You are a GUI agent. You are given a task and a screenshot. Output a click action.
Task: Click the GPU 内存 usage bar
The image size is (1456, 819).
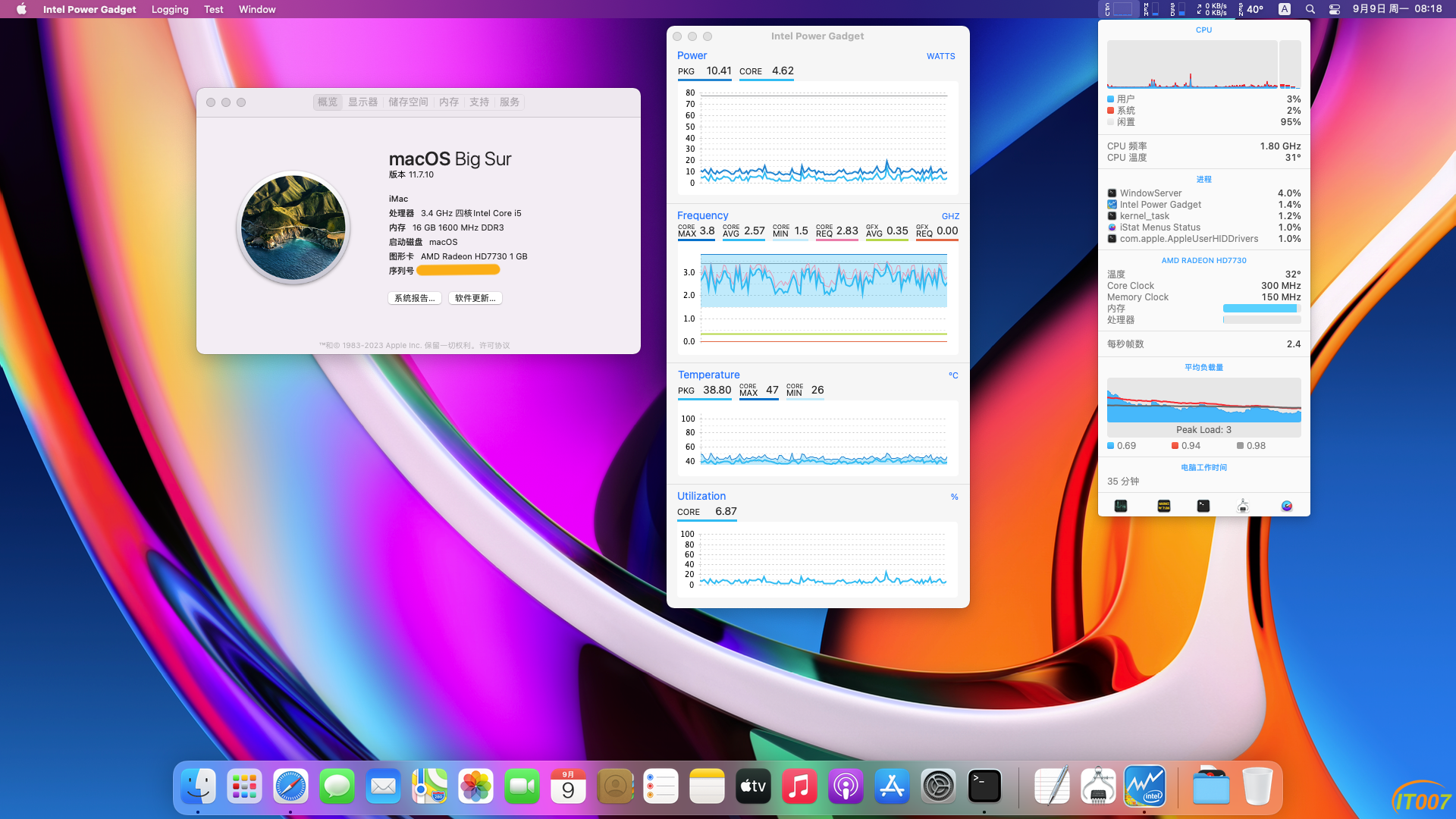1262,309
